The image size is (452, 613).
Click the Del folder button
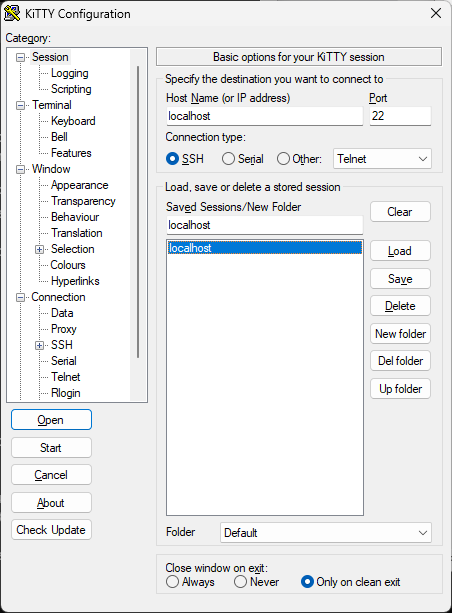[x=400, y=361]
